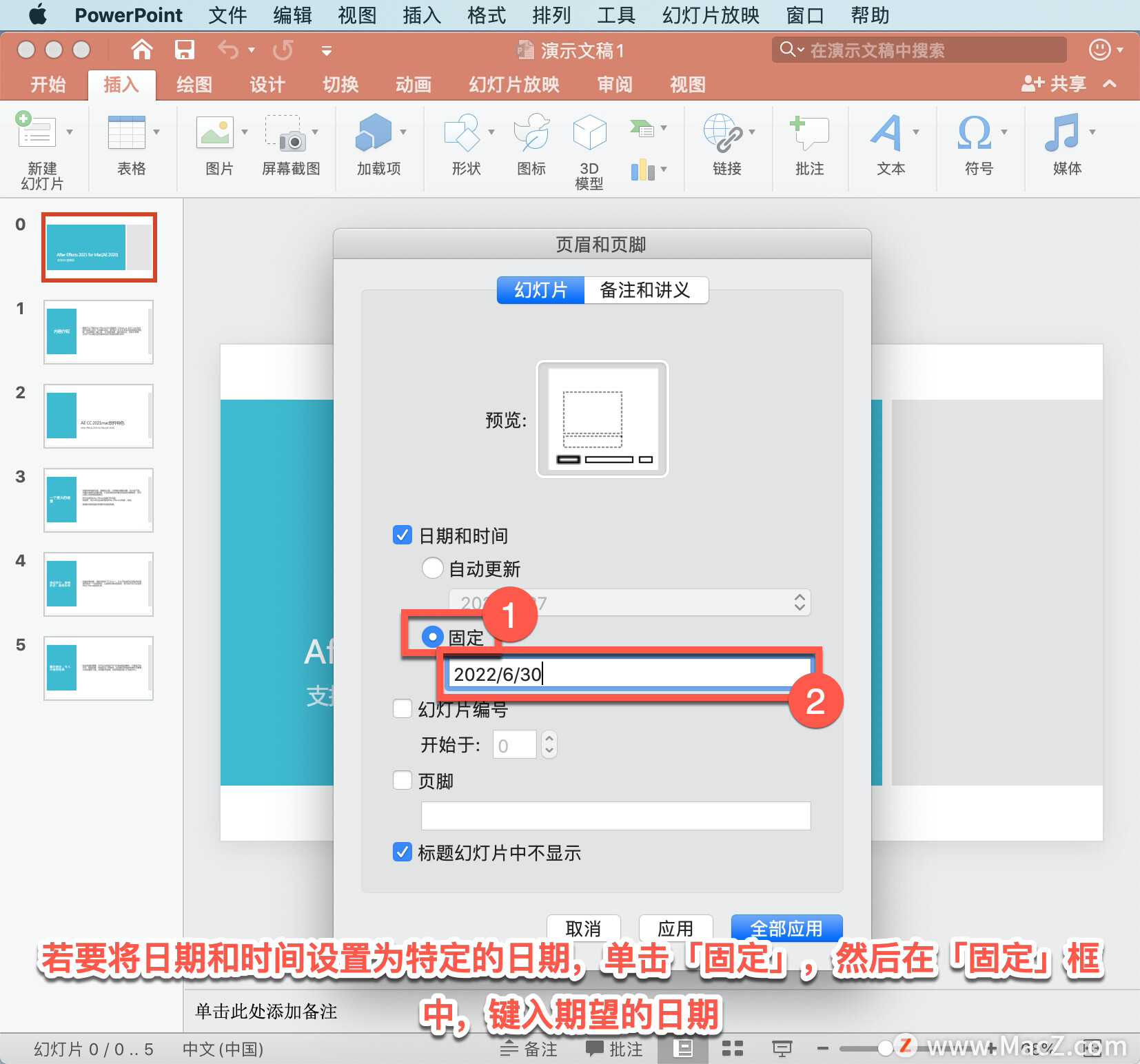Switch to 备注和讲义 tab in dialog

pyautogui.click(x=646, y=290)
